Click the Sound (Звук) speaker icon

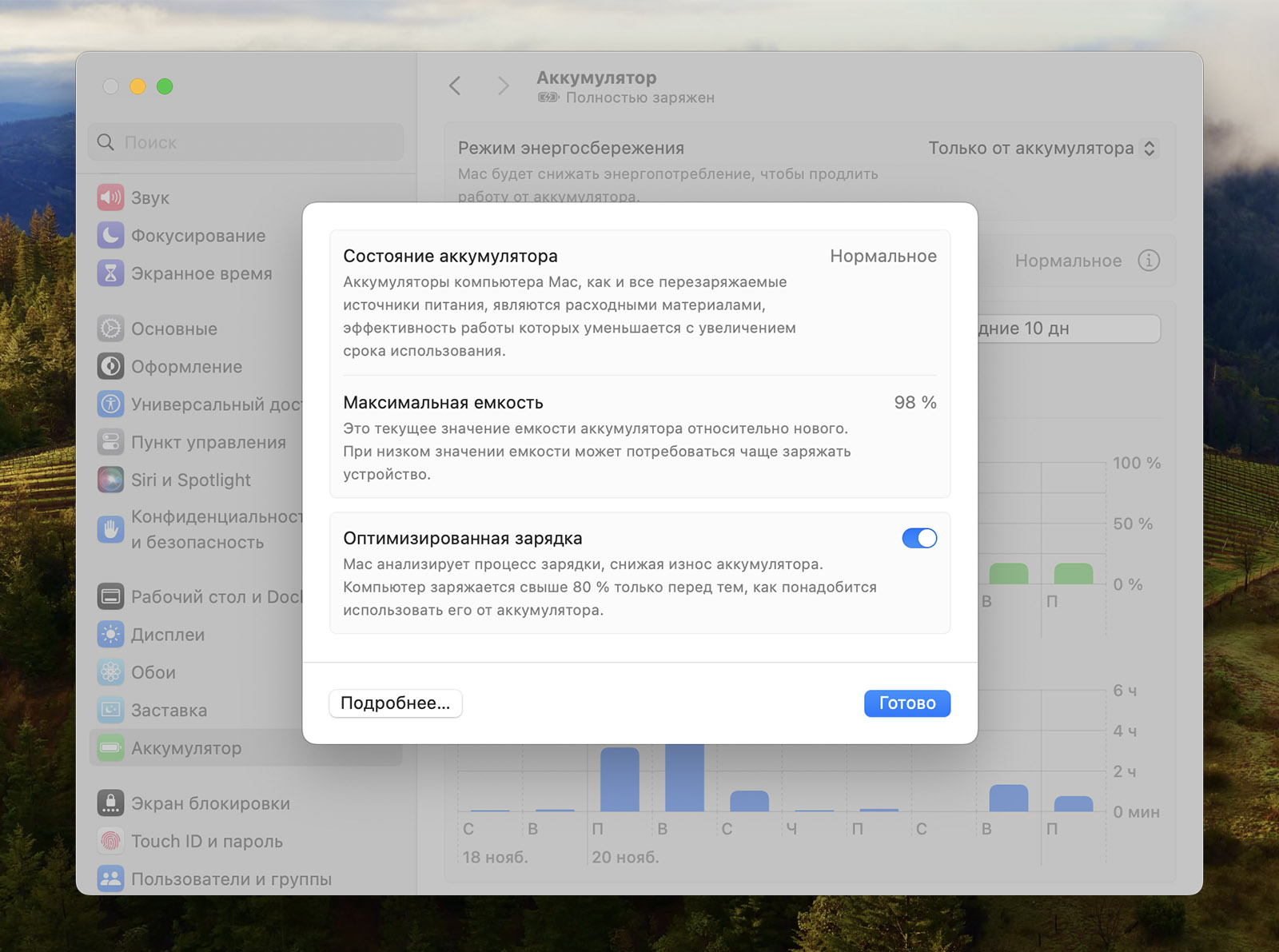110,197
